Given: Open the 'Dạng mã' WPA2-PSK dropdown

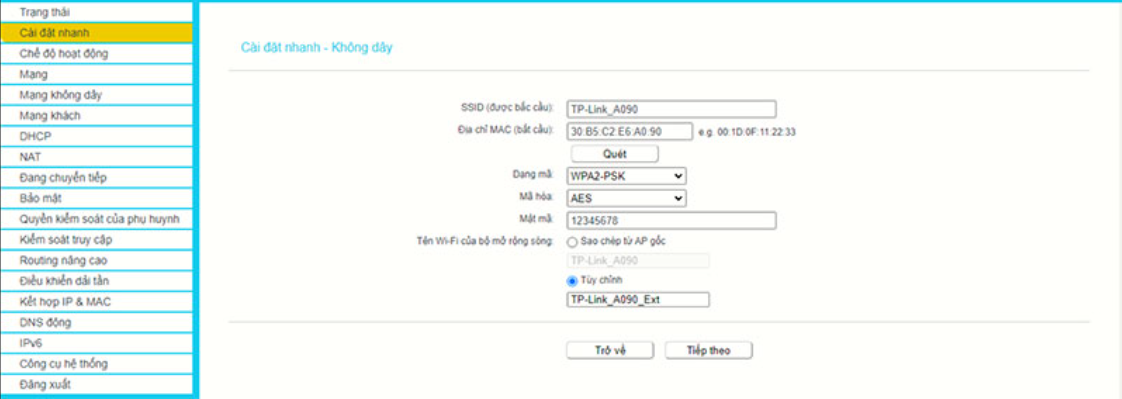Looking at the screenshot, I should [626, 176].
